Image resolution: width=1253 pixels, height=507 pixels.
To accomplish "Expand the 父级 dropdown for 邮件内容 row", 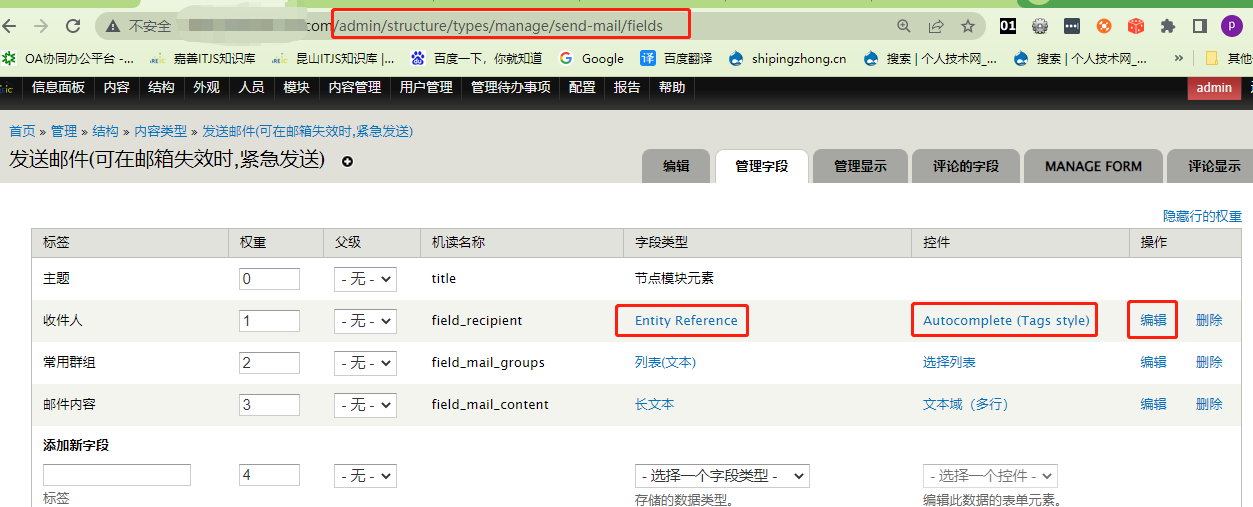I will [x=365, y=405].
